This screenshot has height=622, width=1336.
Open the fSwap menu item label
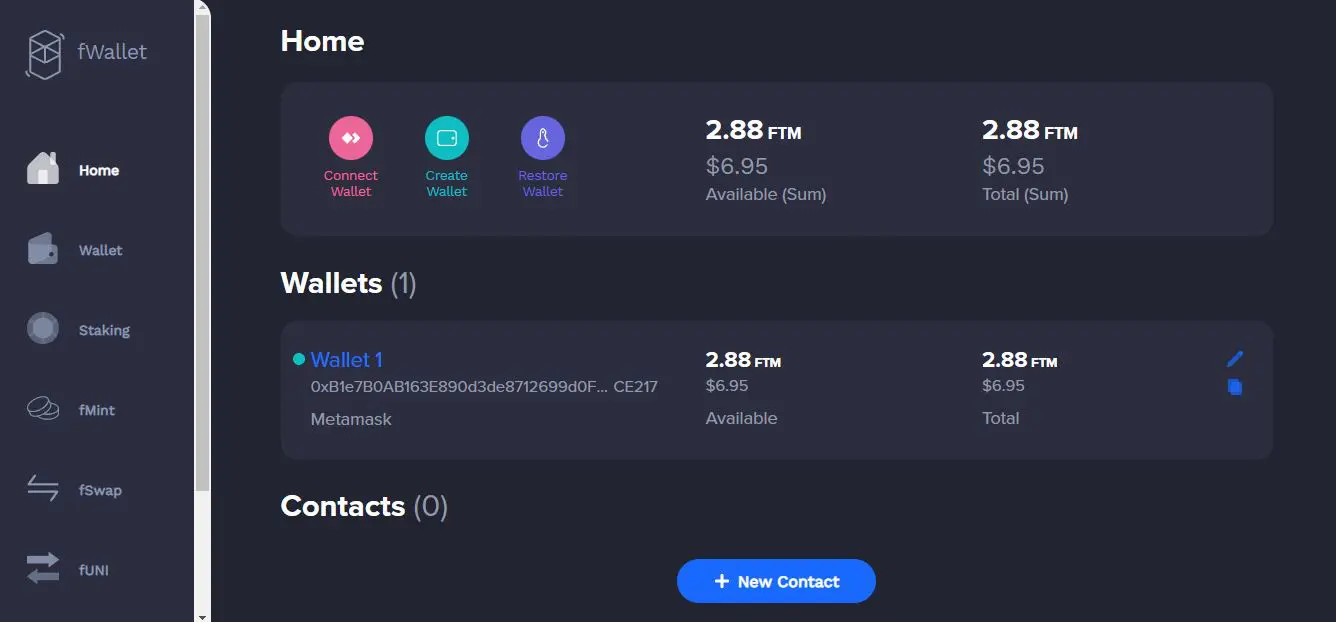tap(100, 490)
